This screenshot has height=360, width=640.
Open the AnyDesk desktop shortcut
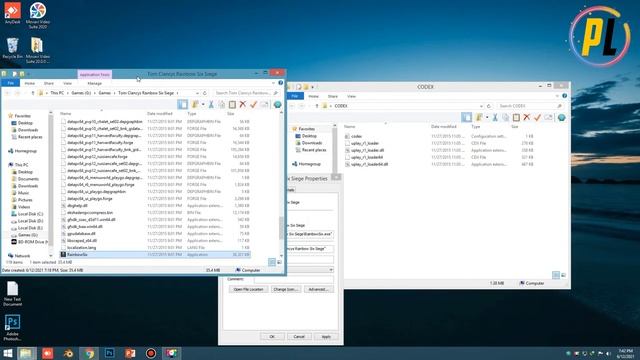click(x=12, y=13)
